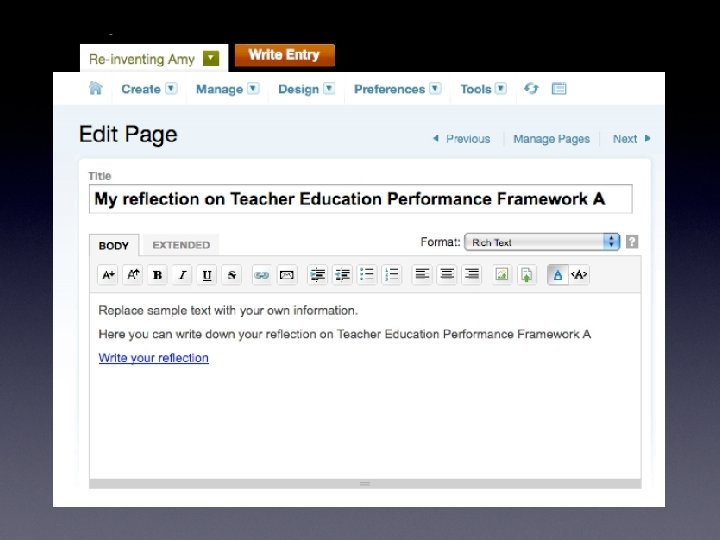The image size is (720, 540).
Task: Expand the Preferences menu arrow
Action: pyautogui.click(x=435, y=88)
